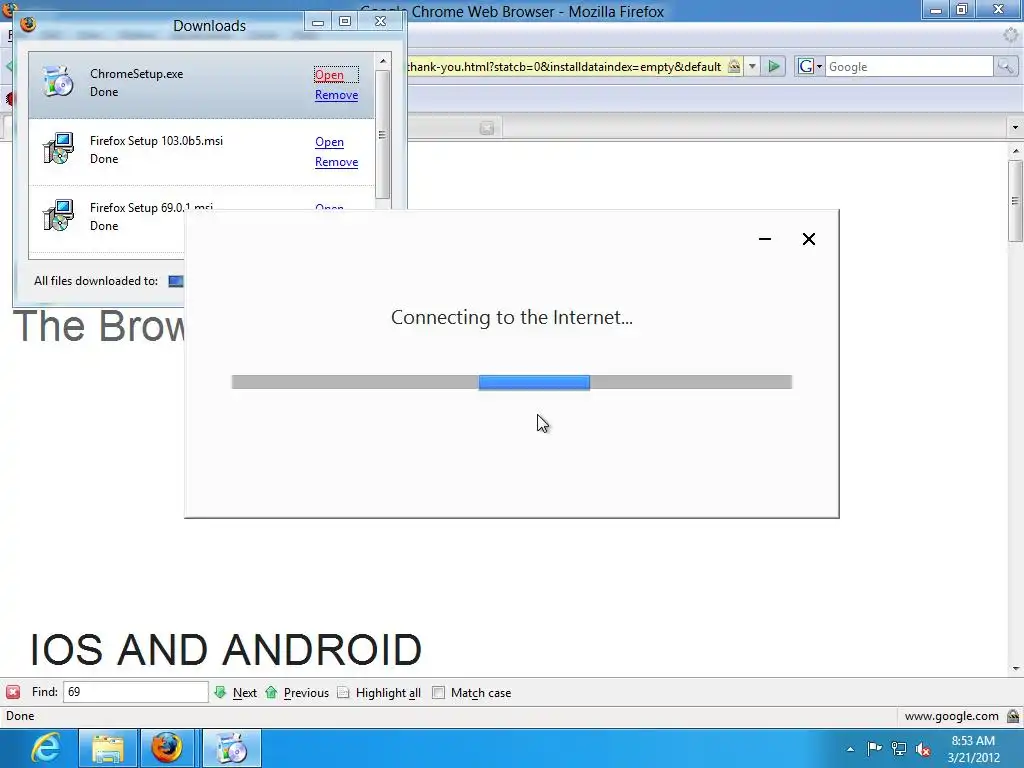The image size is (1024, 768).
Task: Switch to Firefox taskbar button
Action: tap(167, 748)
